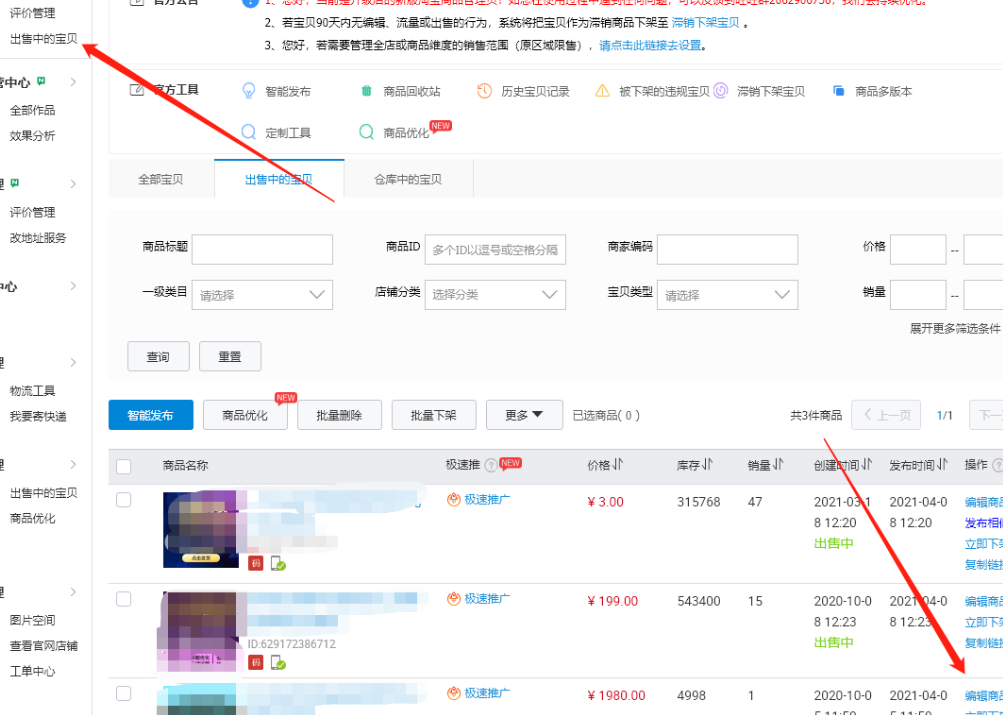Click mobile phone icon in ¥199.00 row

click(x=278, y=663)
